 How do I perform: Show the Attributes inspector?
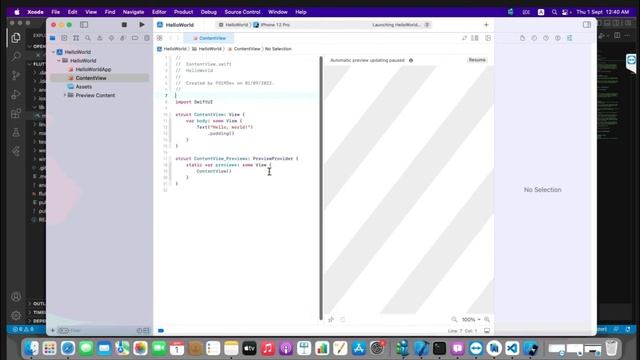tap(569, 38)
